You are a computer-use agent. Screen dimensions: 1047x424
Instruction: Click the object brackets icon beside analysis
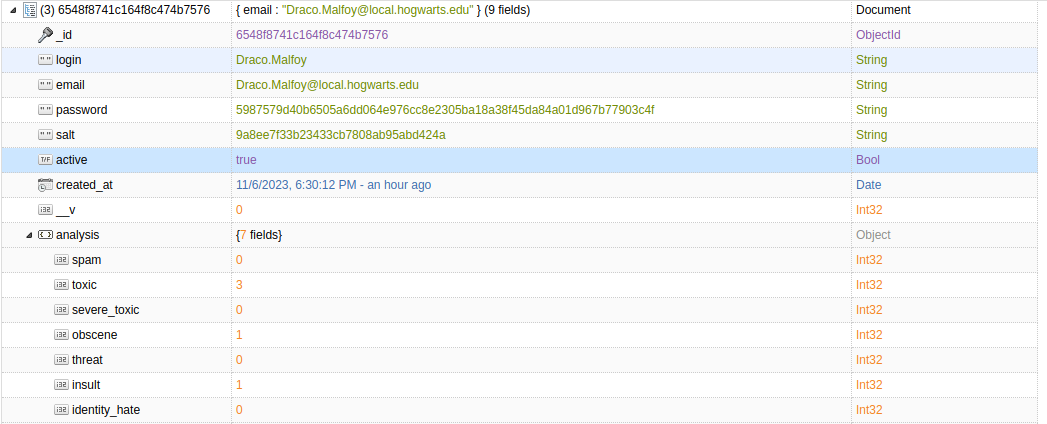(45, 235)
